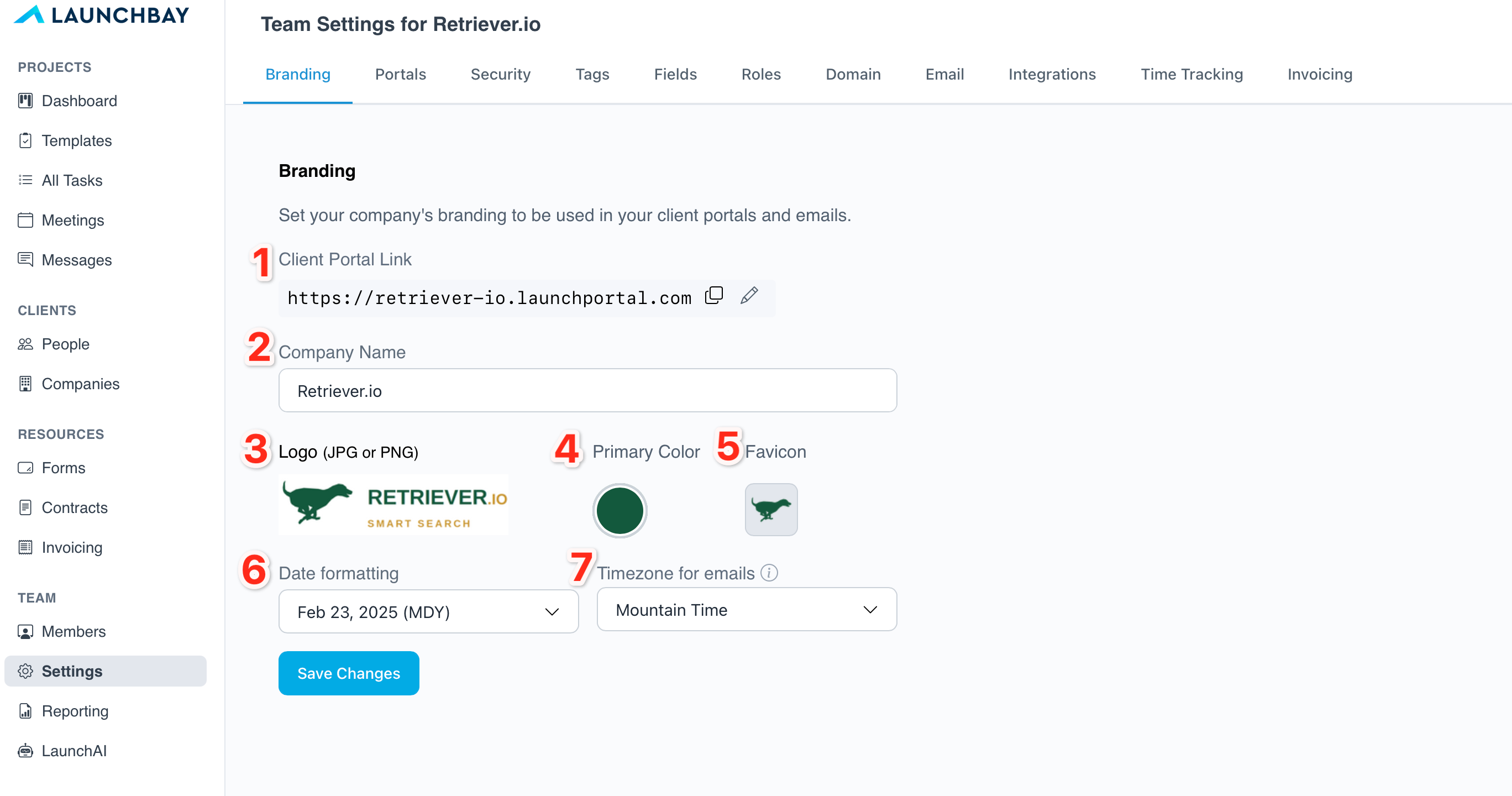The height and width of the screenshot is (796, 1512).
Task: Go to LaunchAI robot icon
Action: [25, 751]
